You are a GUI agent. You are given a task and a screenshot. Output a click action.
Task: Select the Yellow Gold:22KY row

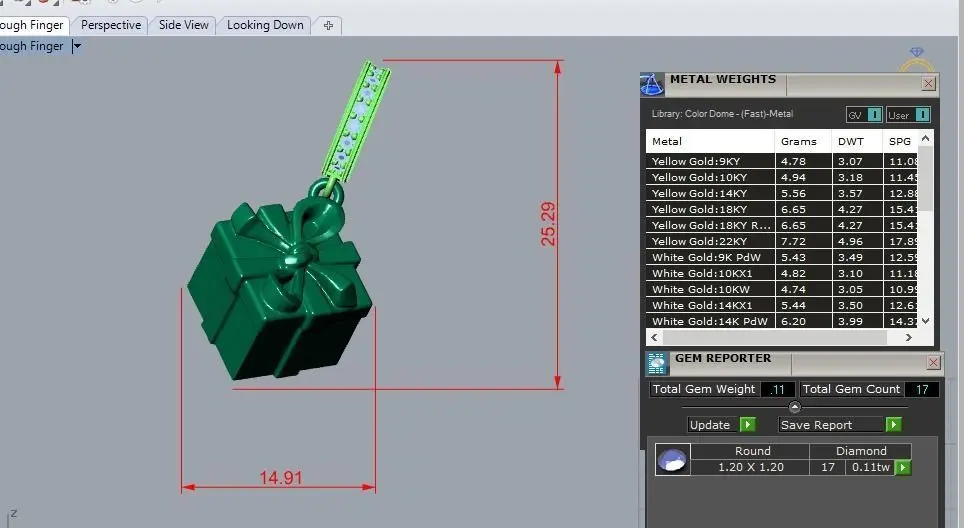pos(781,242)
